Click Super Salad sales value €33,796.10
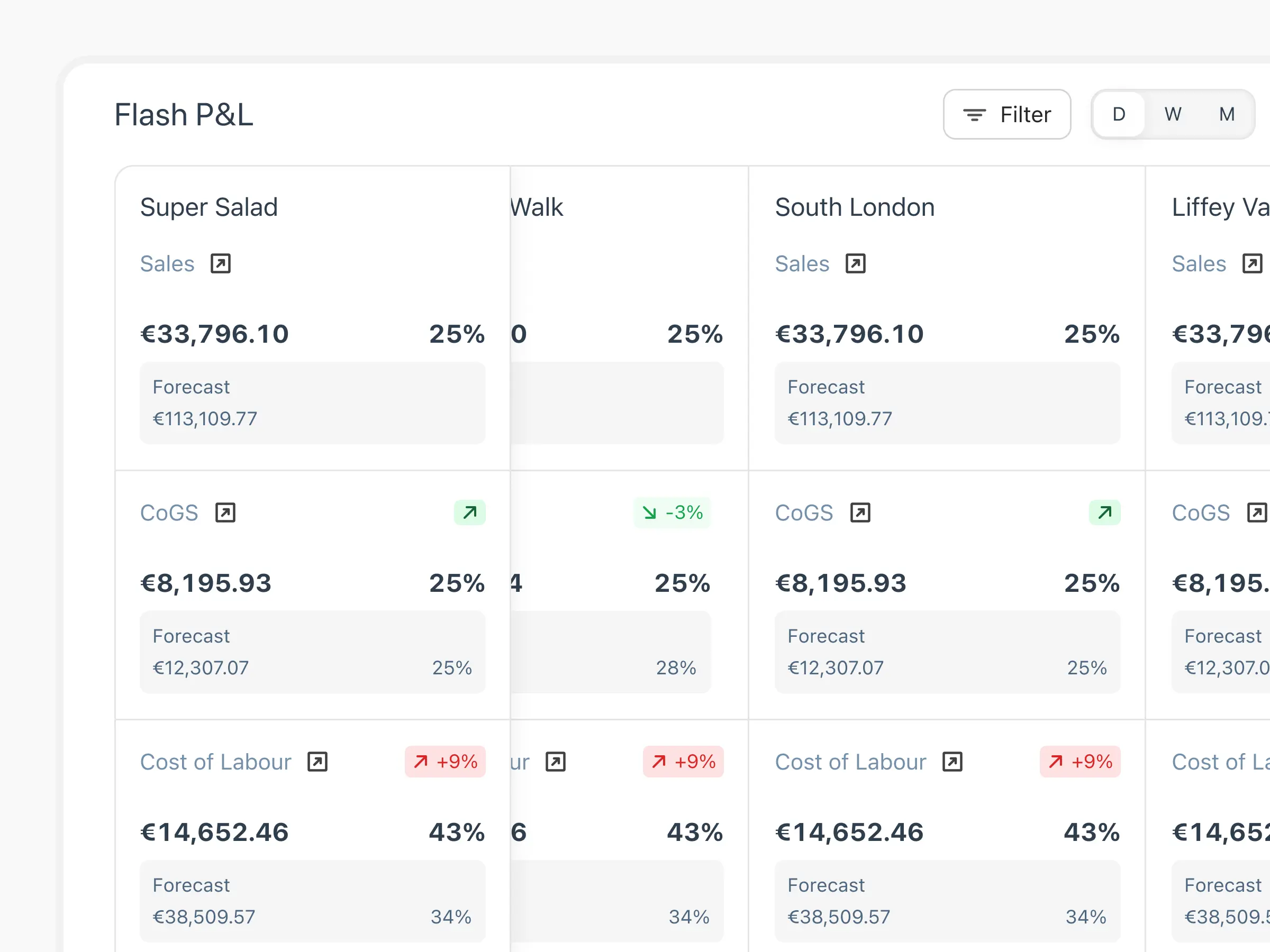The height and width of the screenshot is (952, 1270). [x=215, y=334]
